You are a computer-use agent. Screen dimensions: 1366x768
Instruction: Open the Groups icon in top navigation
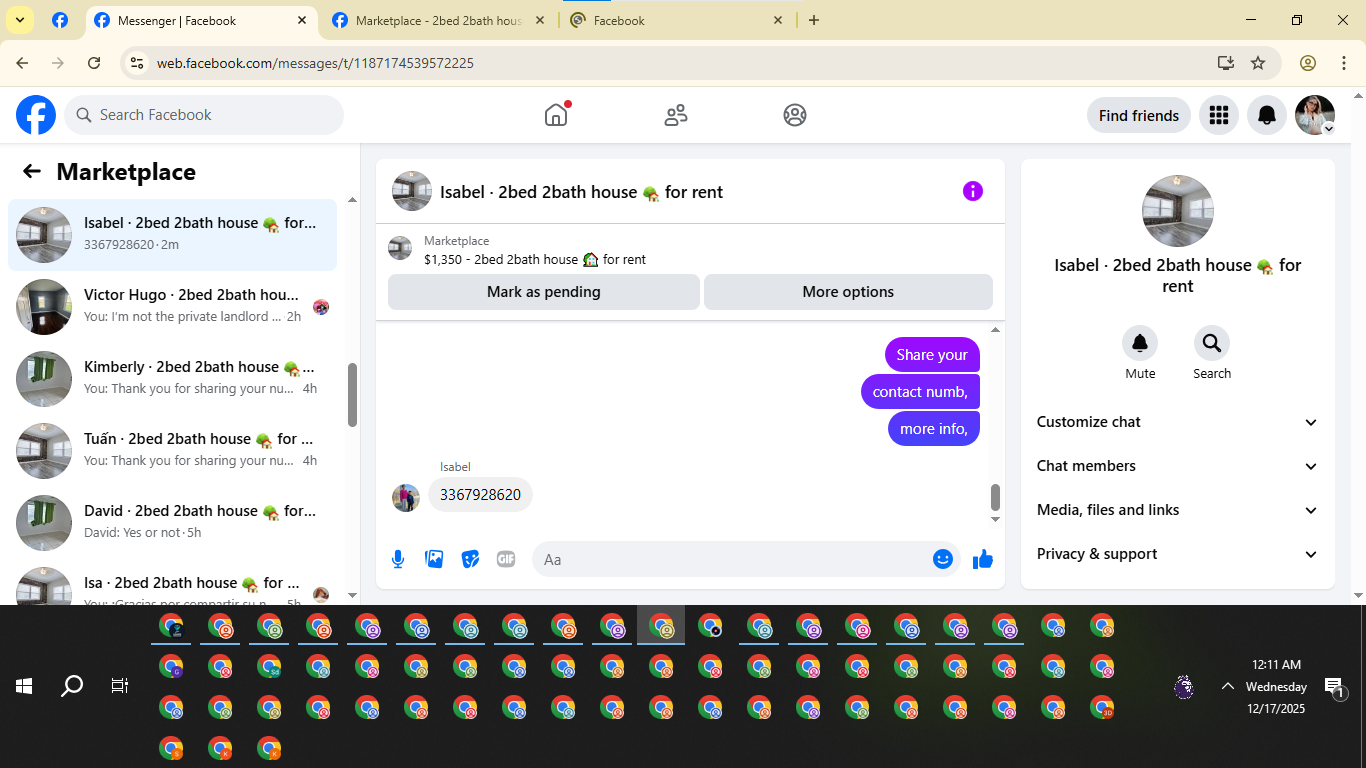point(795,115)
